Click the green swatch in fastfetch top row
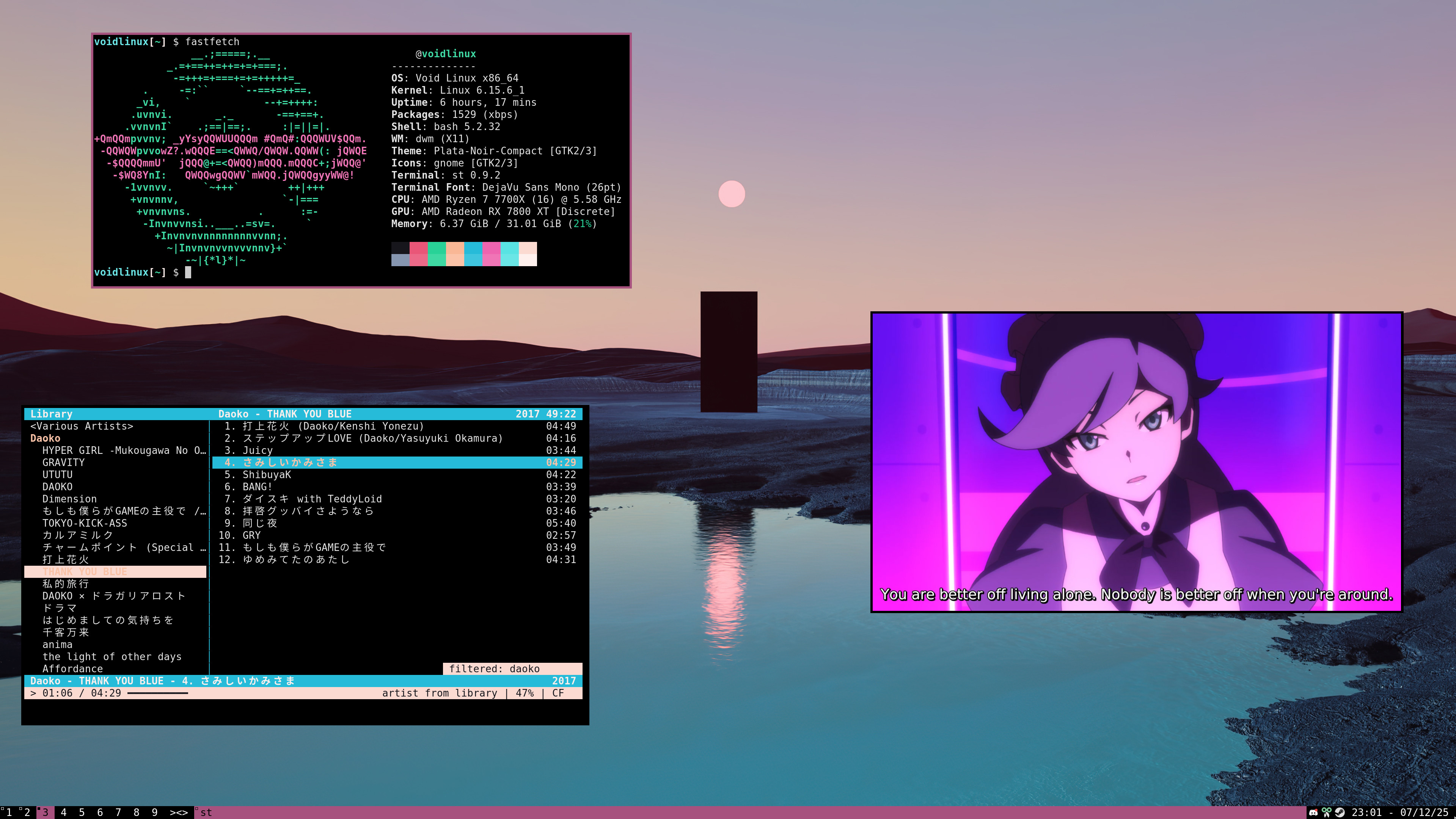Image resolution: width=1456 pixels, height=819 pixels. pyautogui.click(x=437, y=248)
